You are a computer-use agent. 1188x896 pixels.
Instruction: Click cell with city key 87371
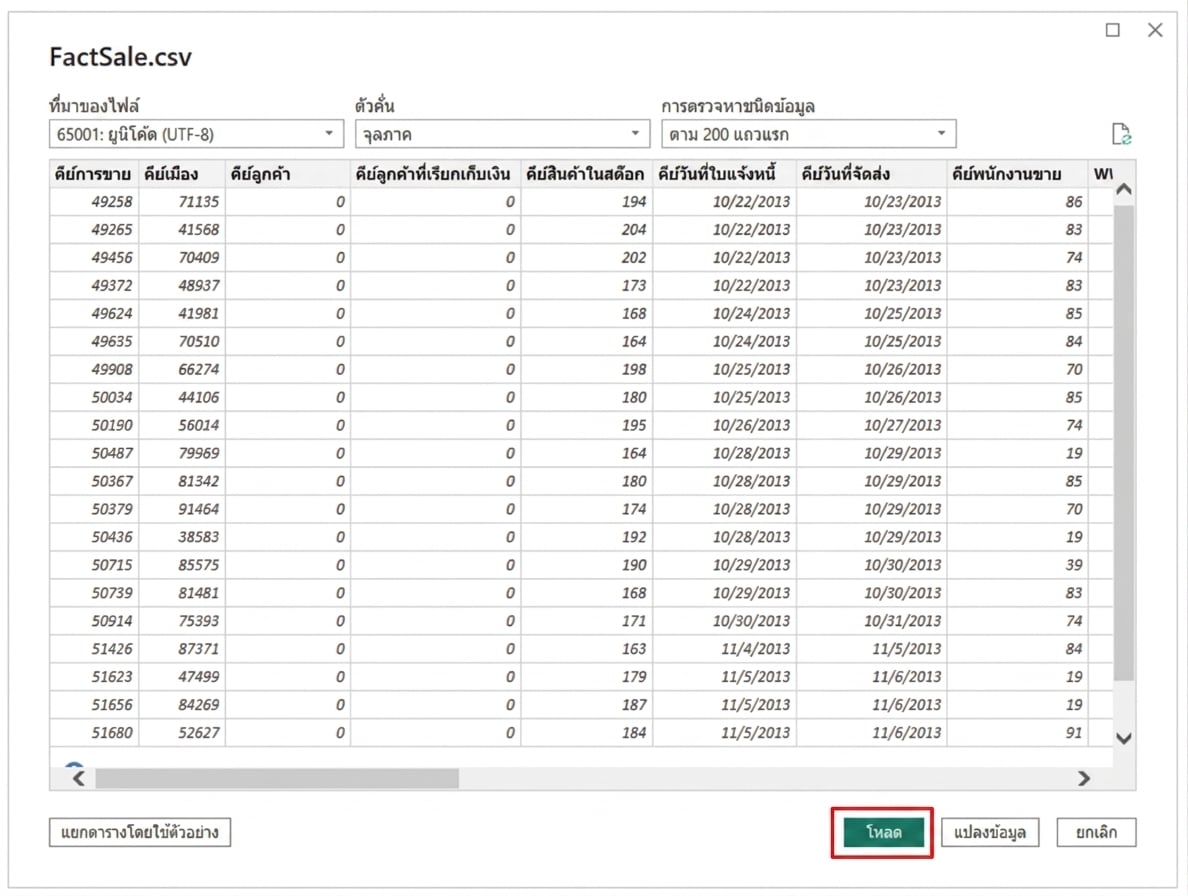click(182, 649)
